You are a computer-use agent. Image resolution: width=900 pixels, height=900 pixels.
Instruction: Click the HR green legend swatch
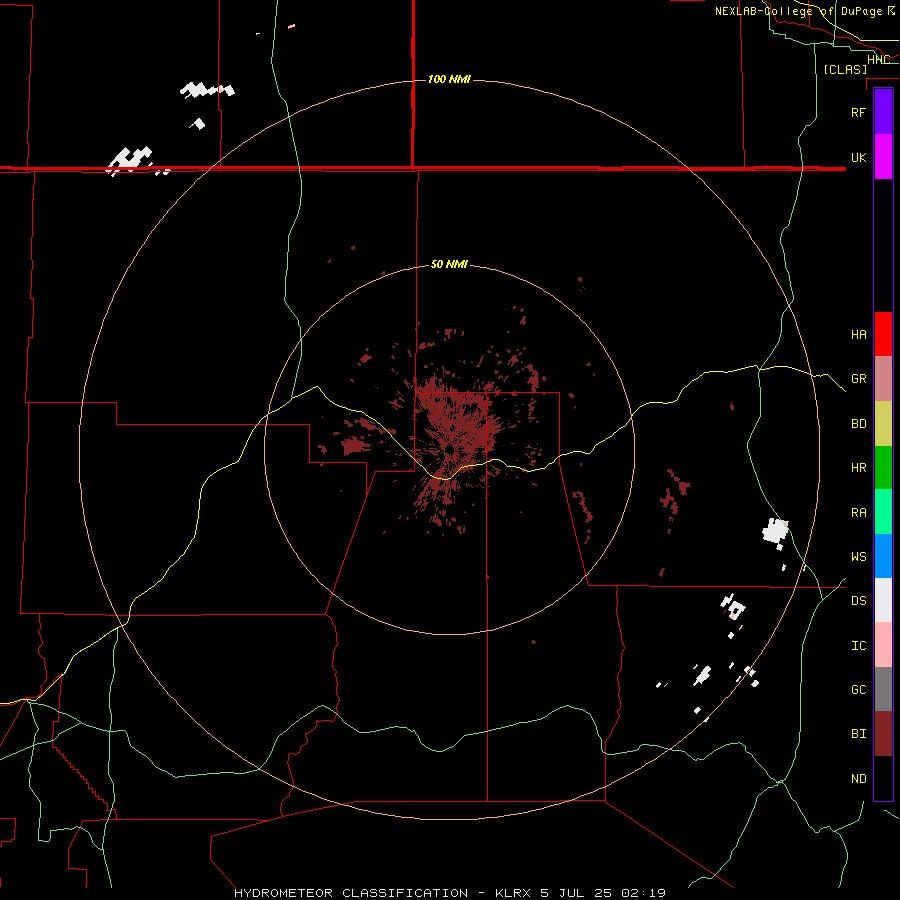click(883, 468)
